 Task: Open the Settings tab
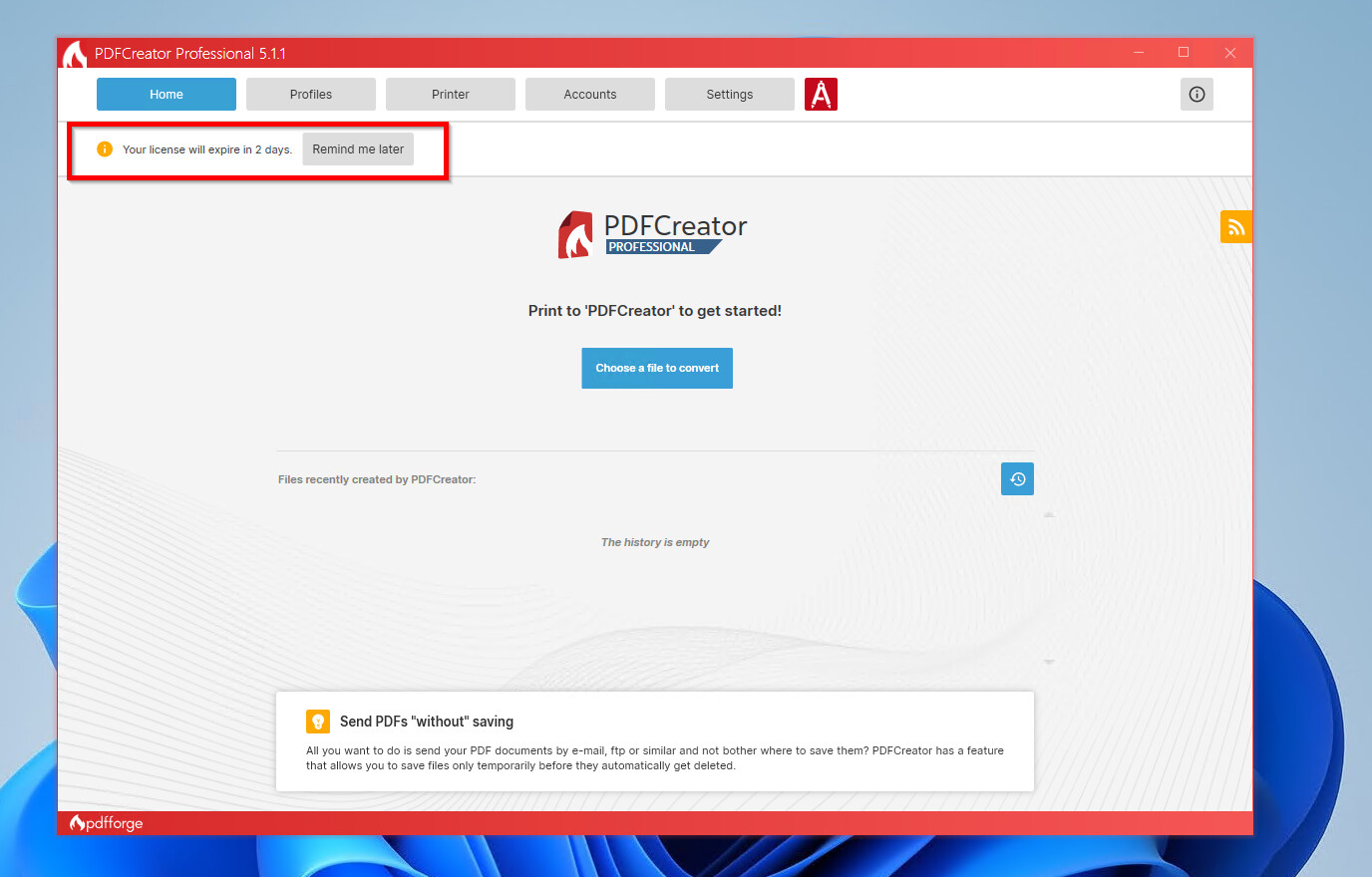(x=730, y=94)
